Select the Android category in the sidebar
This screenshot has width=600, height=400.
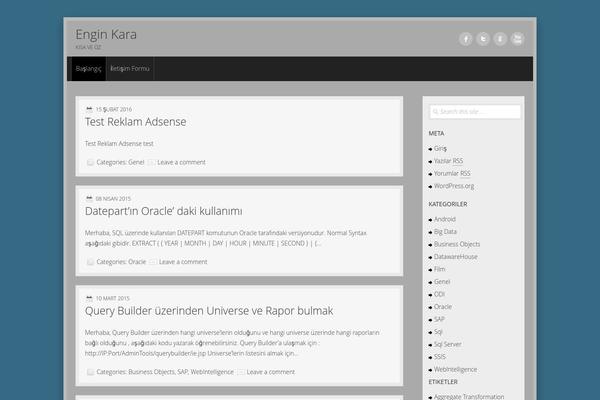pyautogui.click(x=445, y=219)
